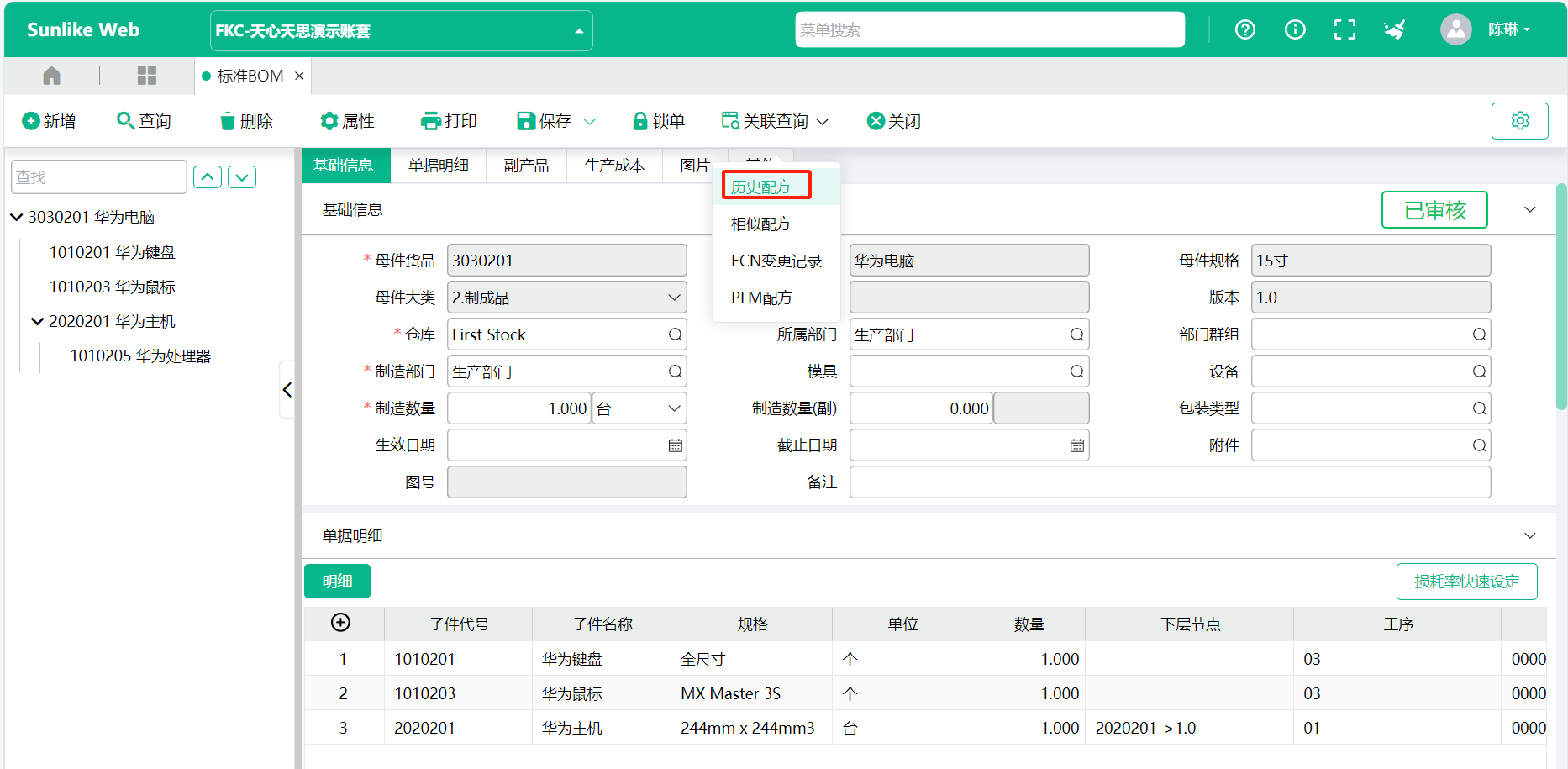Click the 已审核 status button
This screenshot has height=769, width=1568.
point(1434,209)
